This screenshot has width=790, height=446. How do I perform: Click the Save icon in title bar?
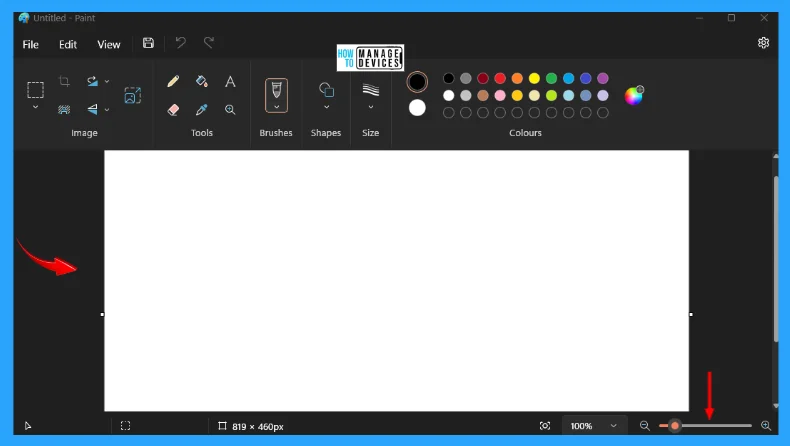148,43
